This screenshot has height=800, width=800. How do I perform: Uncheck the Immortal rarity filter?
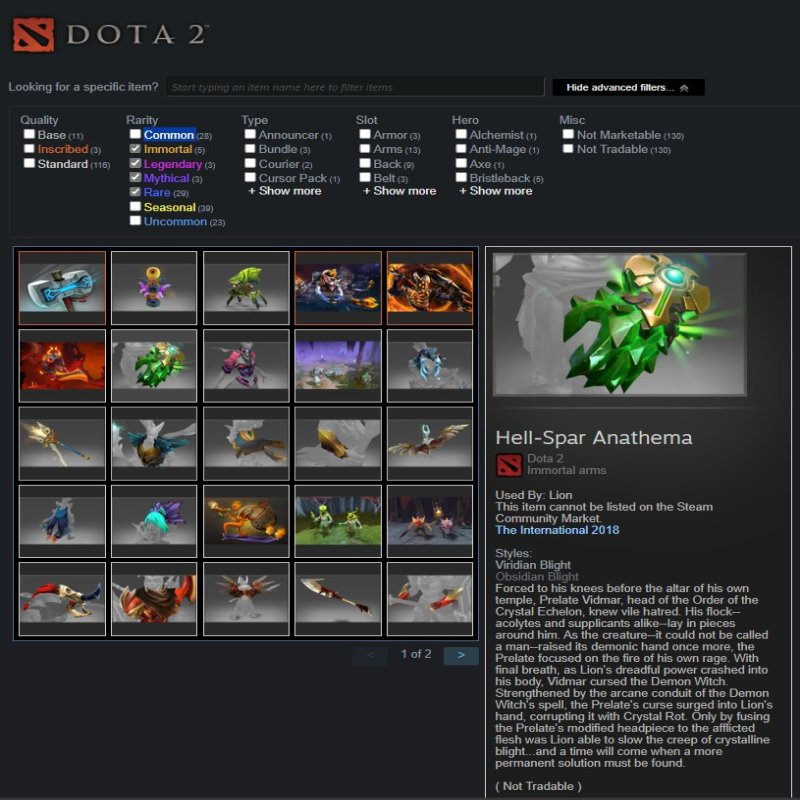135,148
